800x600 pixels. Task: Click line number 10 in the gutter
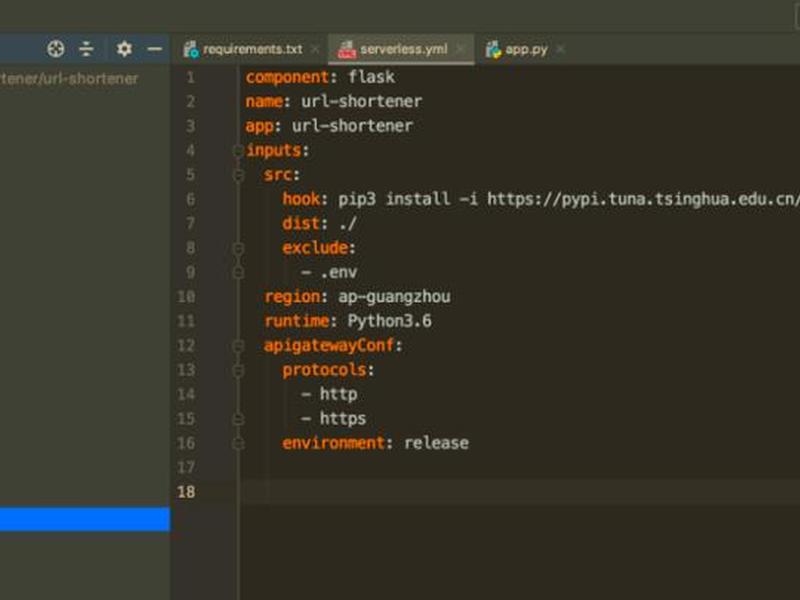(186, 297)
